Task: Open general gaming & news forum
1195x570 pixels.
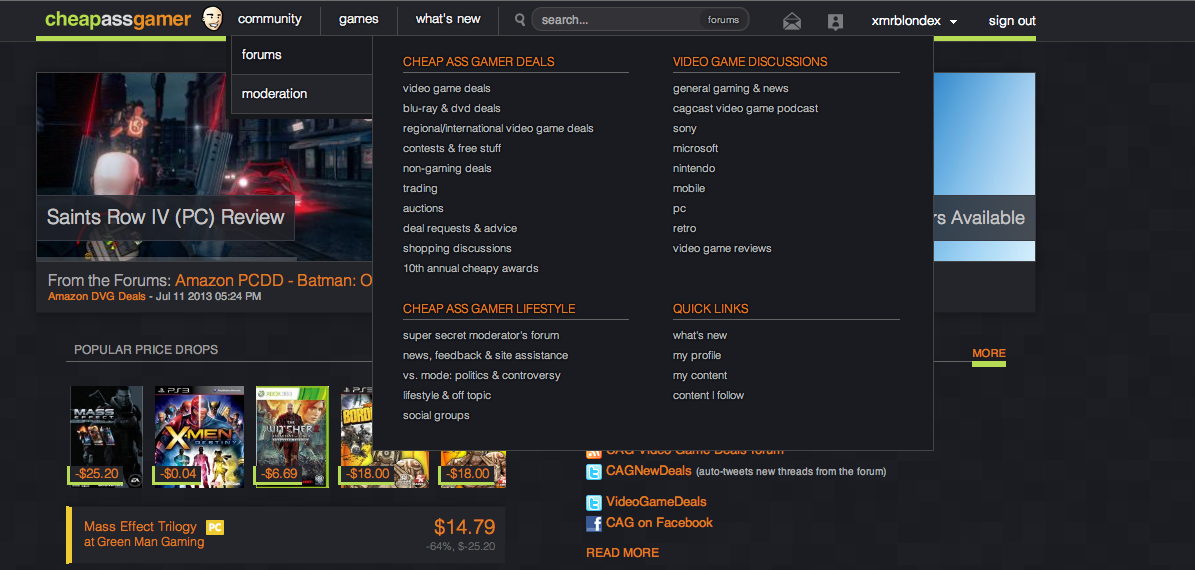Action: [731, 88]
